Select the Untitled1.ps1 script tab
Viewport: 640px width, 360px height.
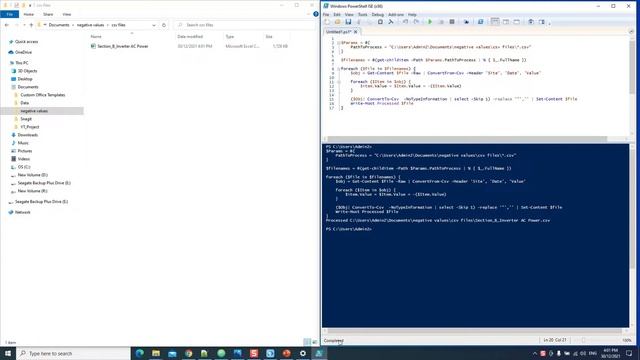click(x=338, y=31)
